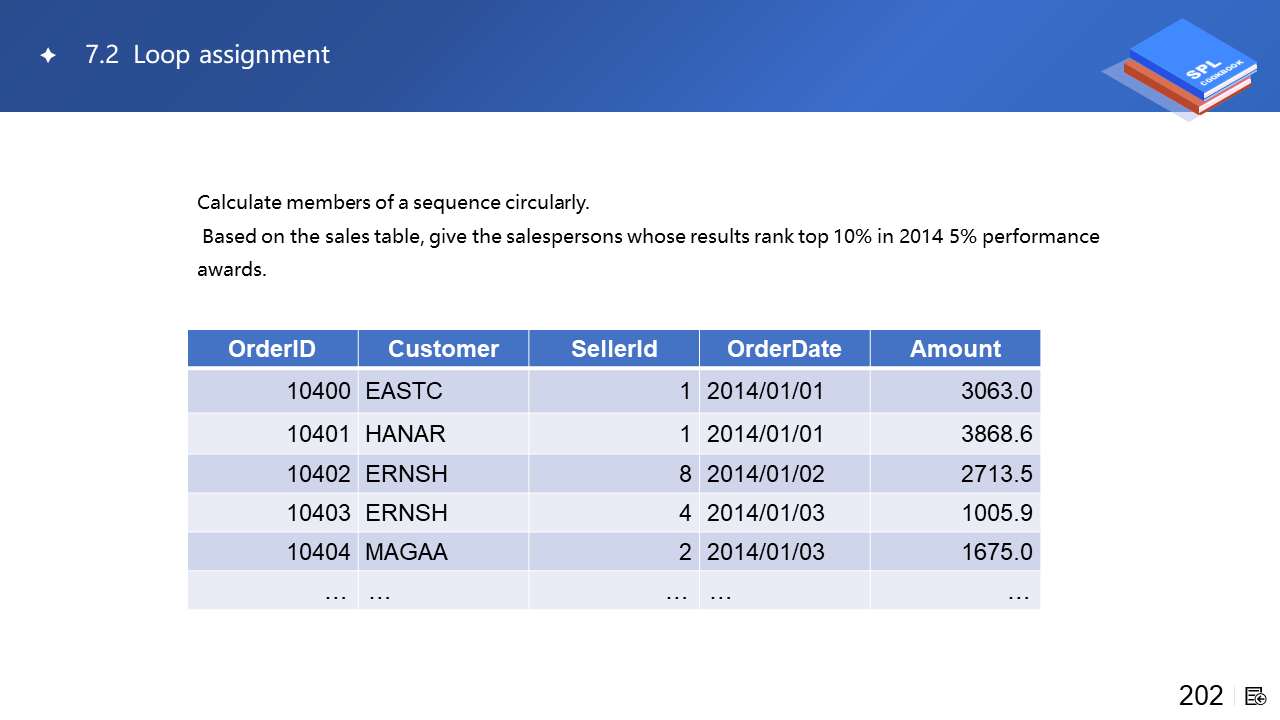Select the HANAR customer cell
This screenshot has height=720, width=1280.
click(406, 434)
